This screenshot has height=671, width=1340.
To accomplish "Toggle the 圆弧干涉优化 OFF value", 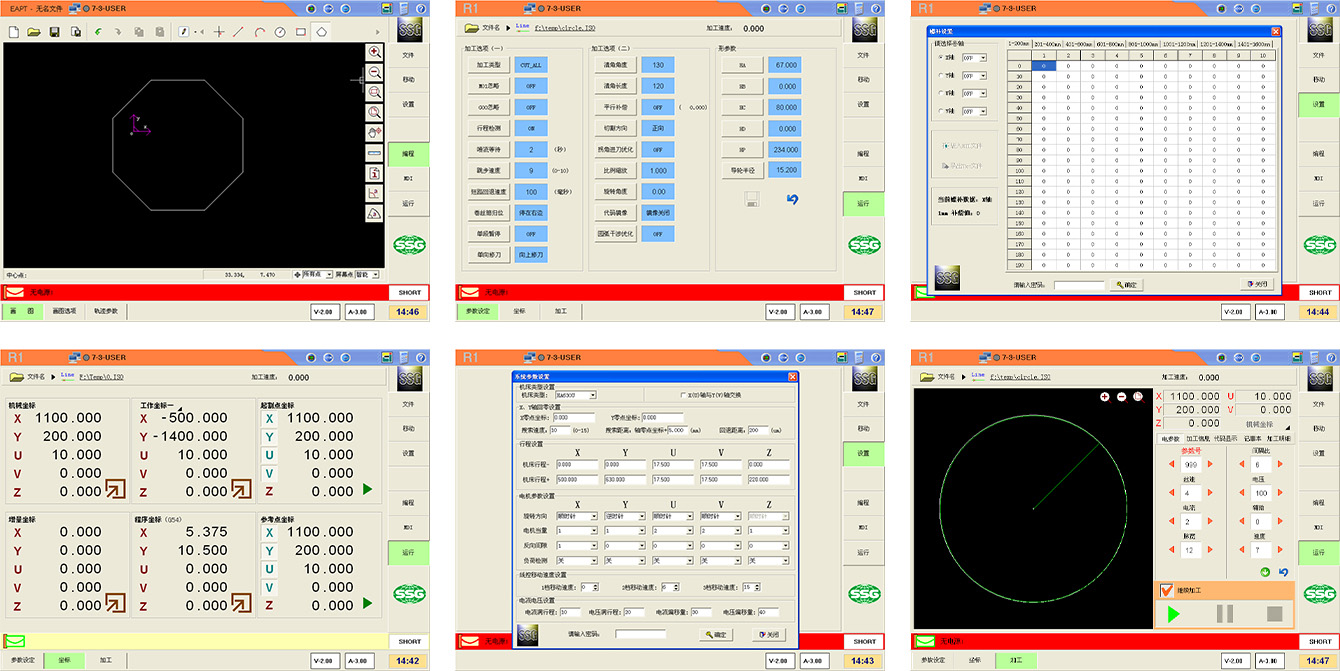I will (x=657, y=234).
